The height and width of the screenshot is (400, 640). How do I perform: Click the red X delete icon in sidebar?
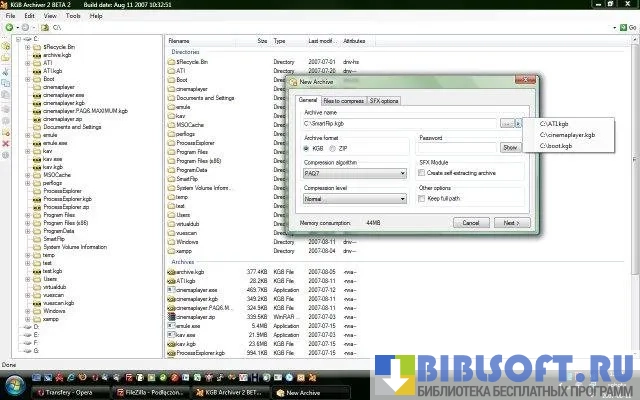[6, 144]
